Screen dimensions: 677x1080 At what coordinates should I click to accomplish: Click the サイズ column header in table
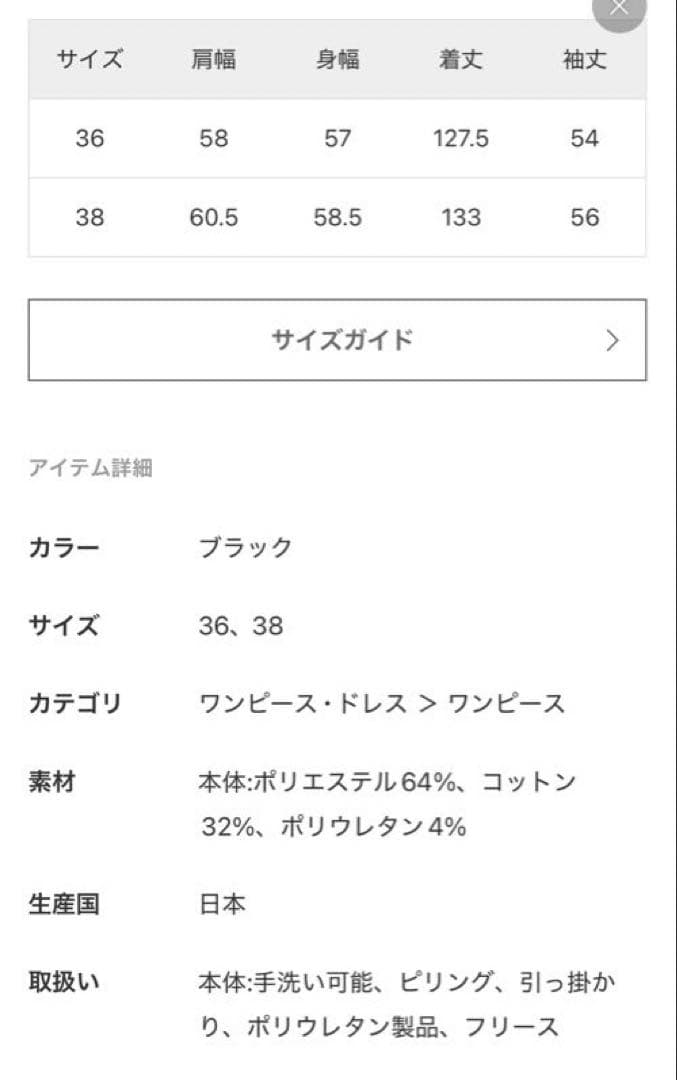89,60
